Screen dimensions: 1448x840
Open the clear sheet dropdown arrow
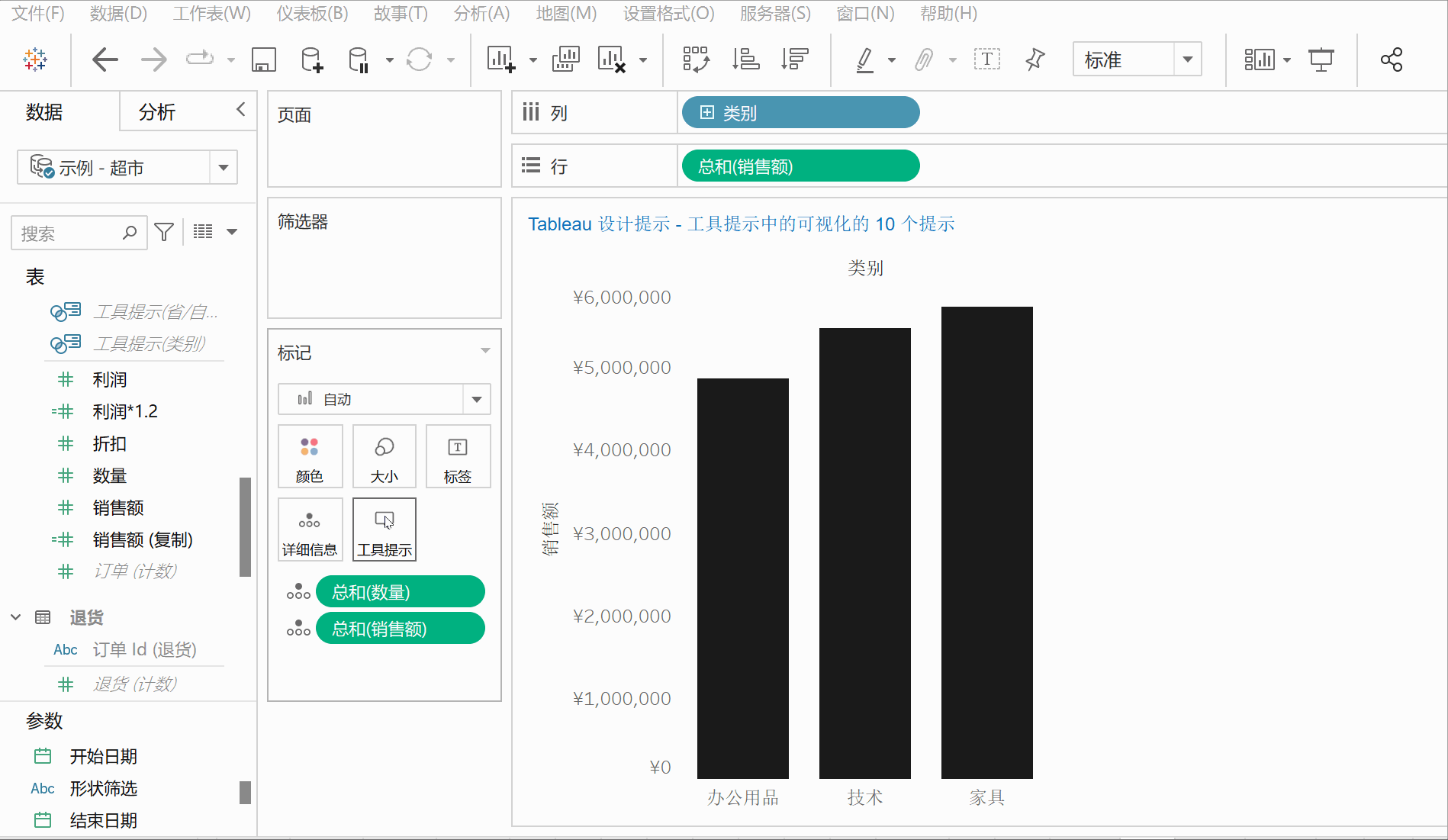(x=643, y=60)
